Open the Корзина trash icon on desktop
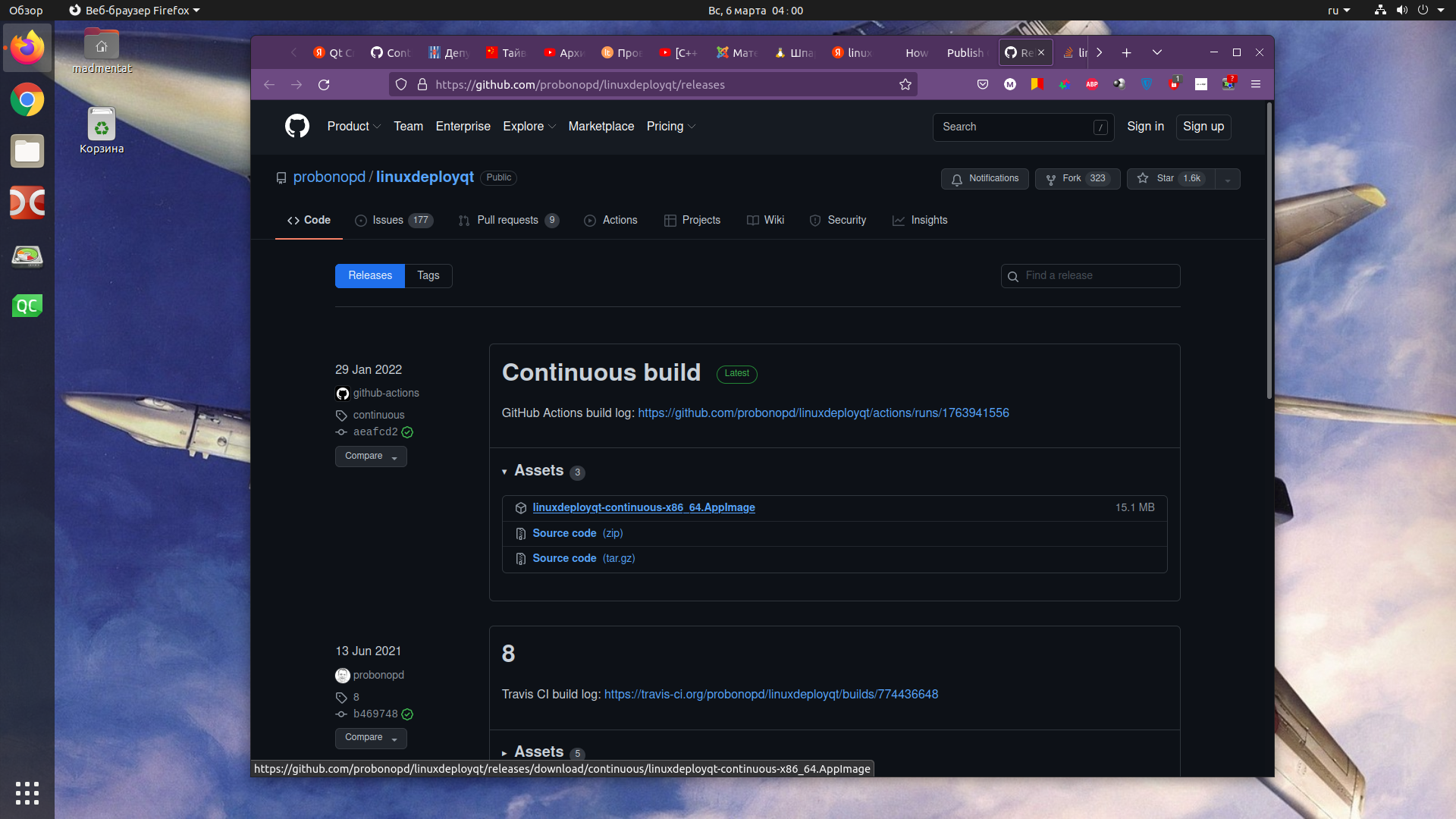The height and width of the screenshot is (819, 1456). pos(102,130)
